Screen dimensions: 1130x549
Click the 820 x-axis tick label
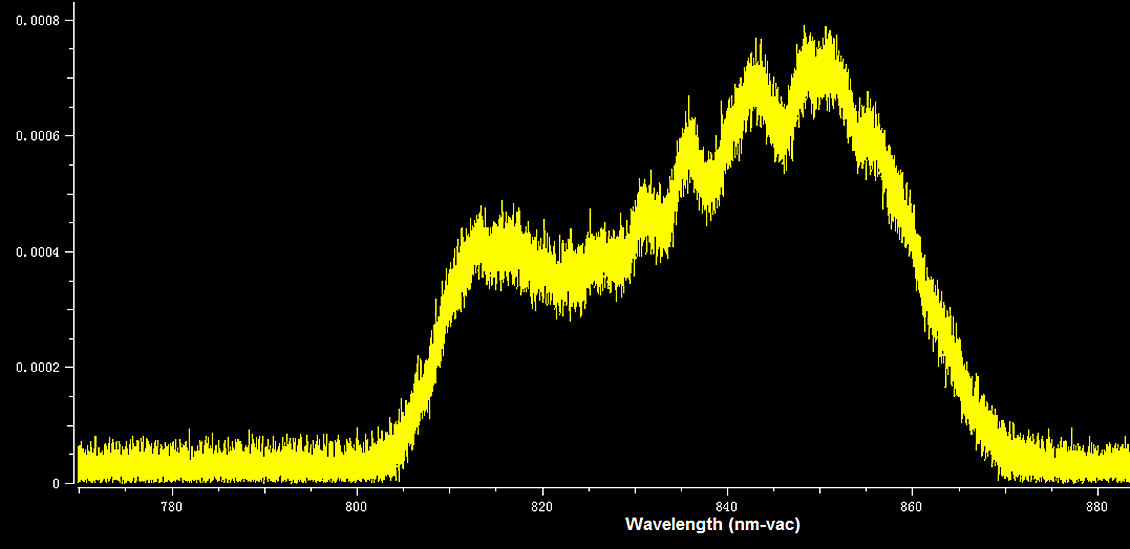(x=542, y=504)
